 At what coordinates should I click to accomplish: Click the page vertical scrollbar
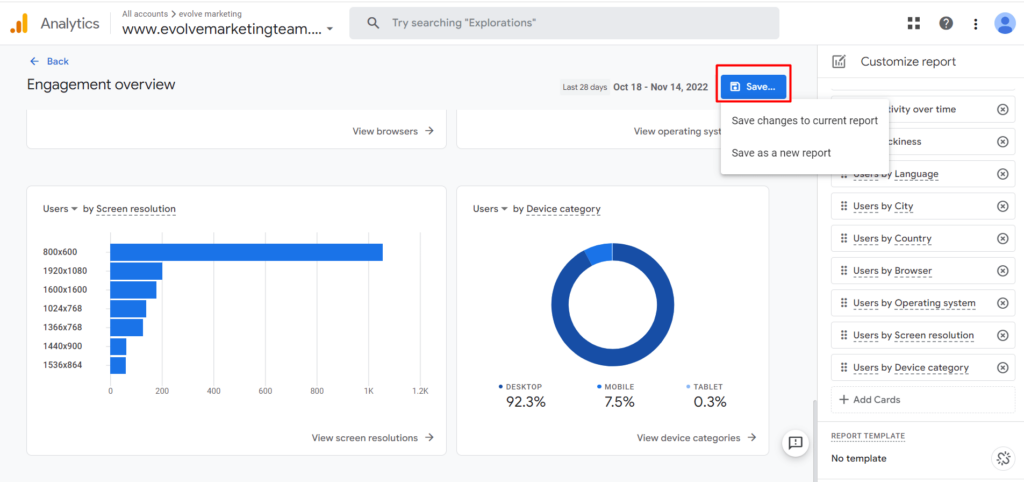(813, 439)
